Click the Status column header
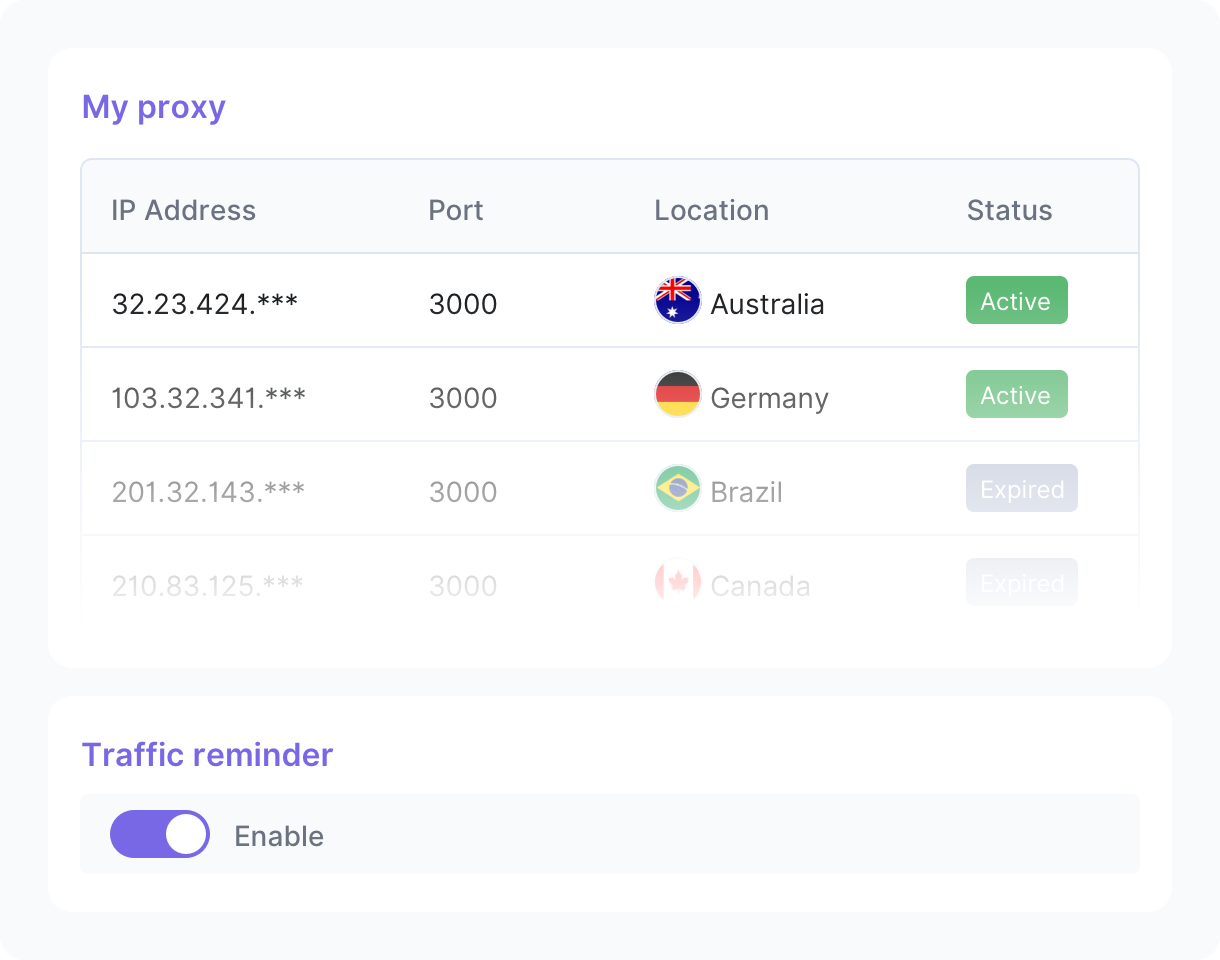The height and width of the screenshot is (960, 1220). coord(1009,211)
